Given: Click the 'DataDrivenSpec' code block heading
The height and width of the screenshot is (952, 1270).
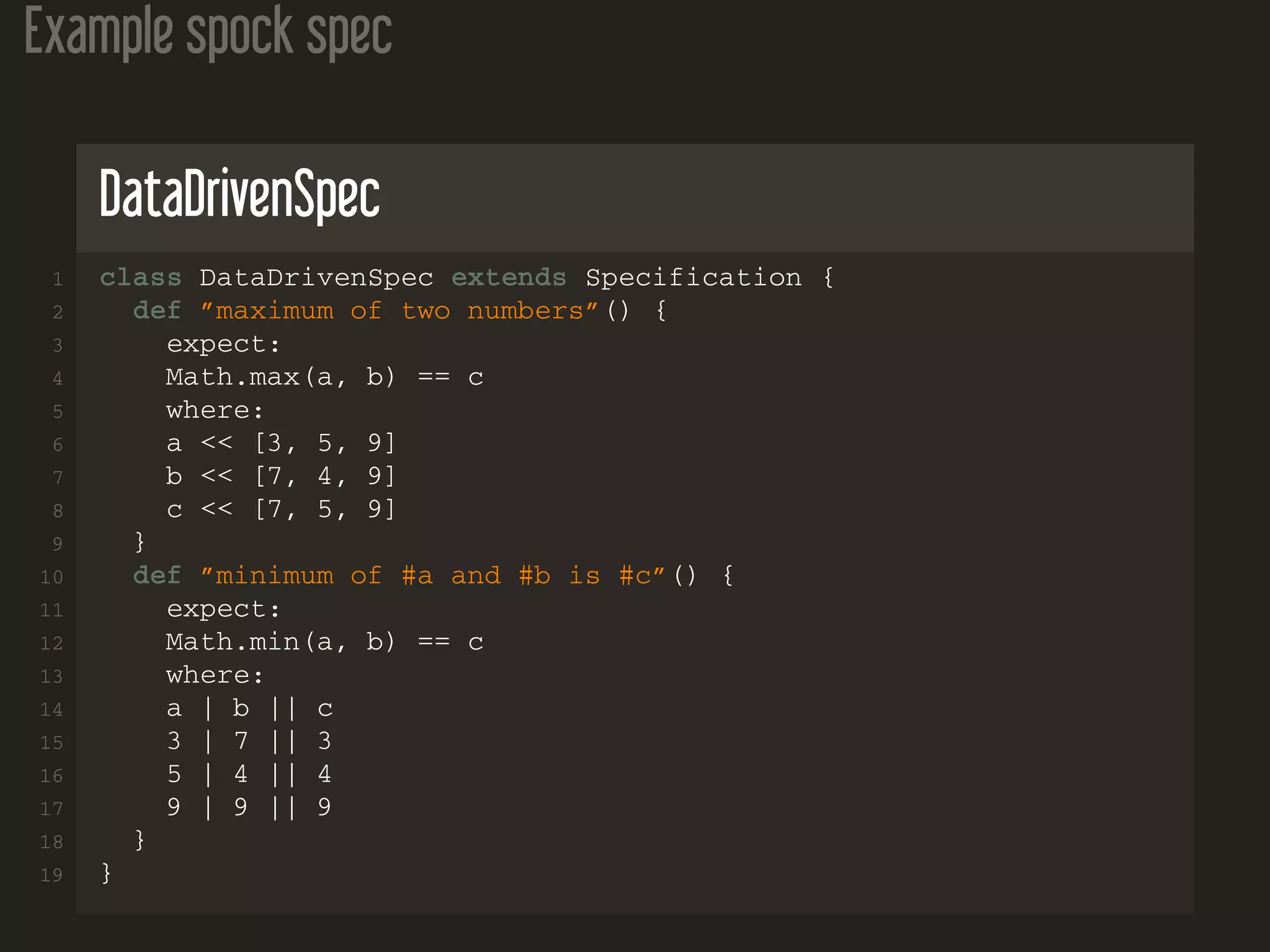Looking at the screenshot, I should [239, 195].
